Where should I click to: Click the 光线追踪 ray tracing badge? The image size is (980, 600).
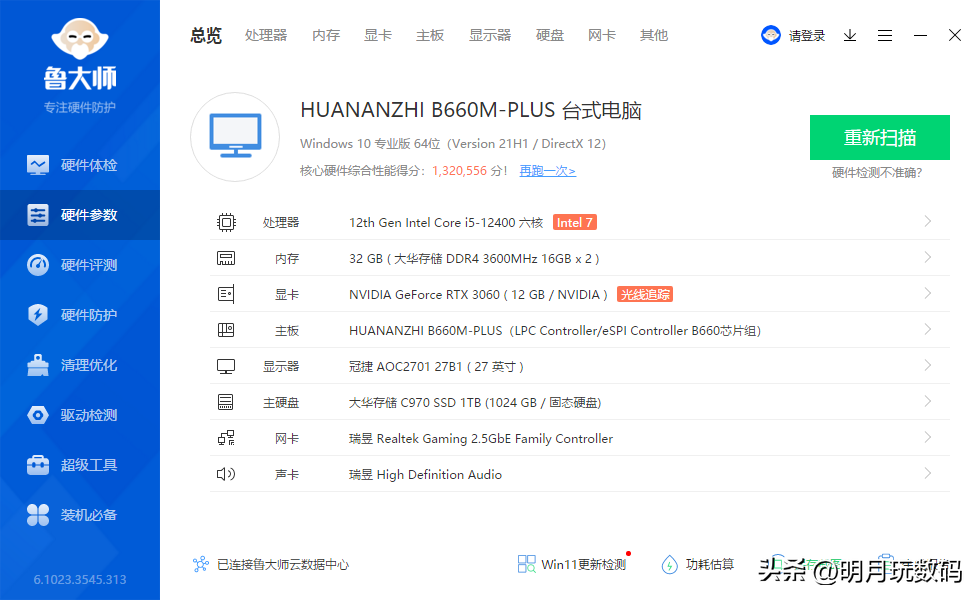645,294
